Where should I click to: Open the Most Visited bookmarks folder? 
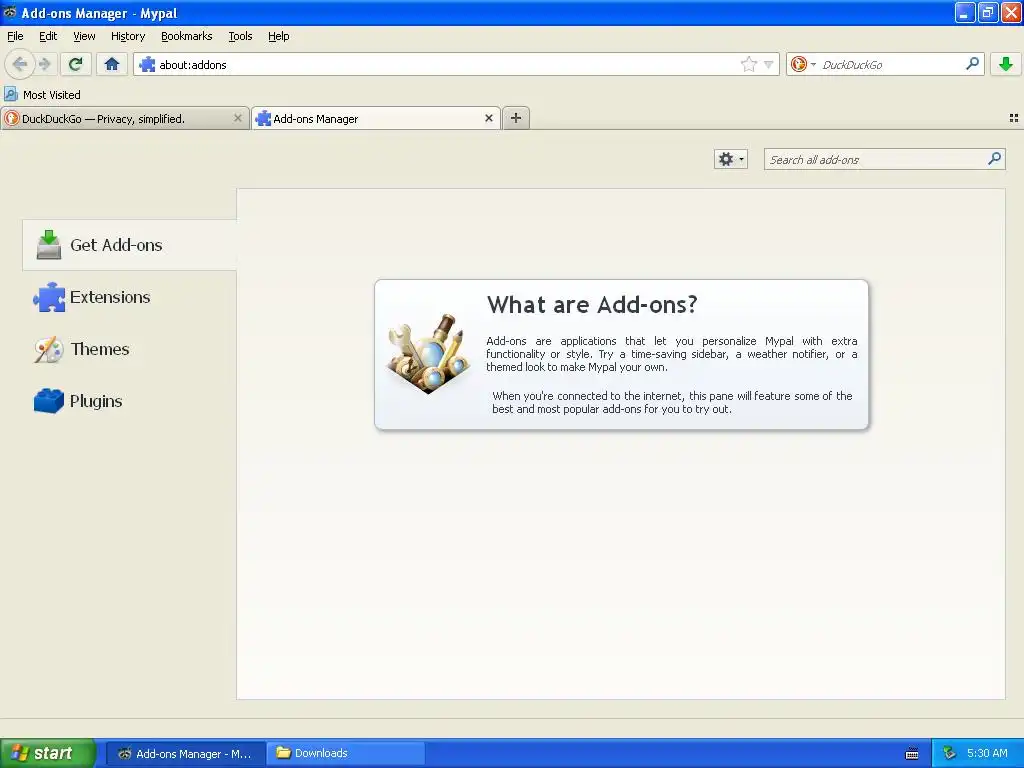(x=42, y=95)
